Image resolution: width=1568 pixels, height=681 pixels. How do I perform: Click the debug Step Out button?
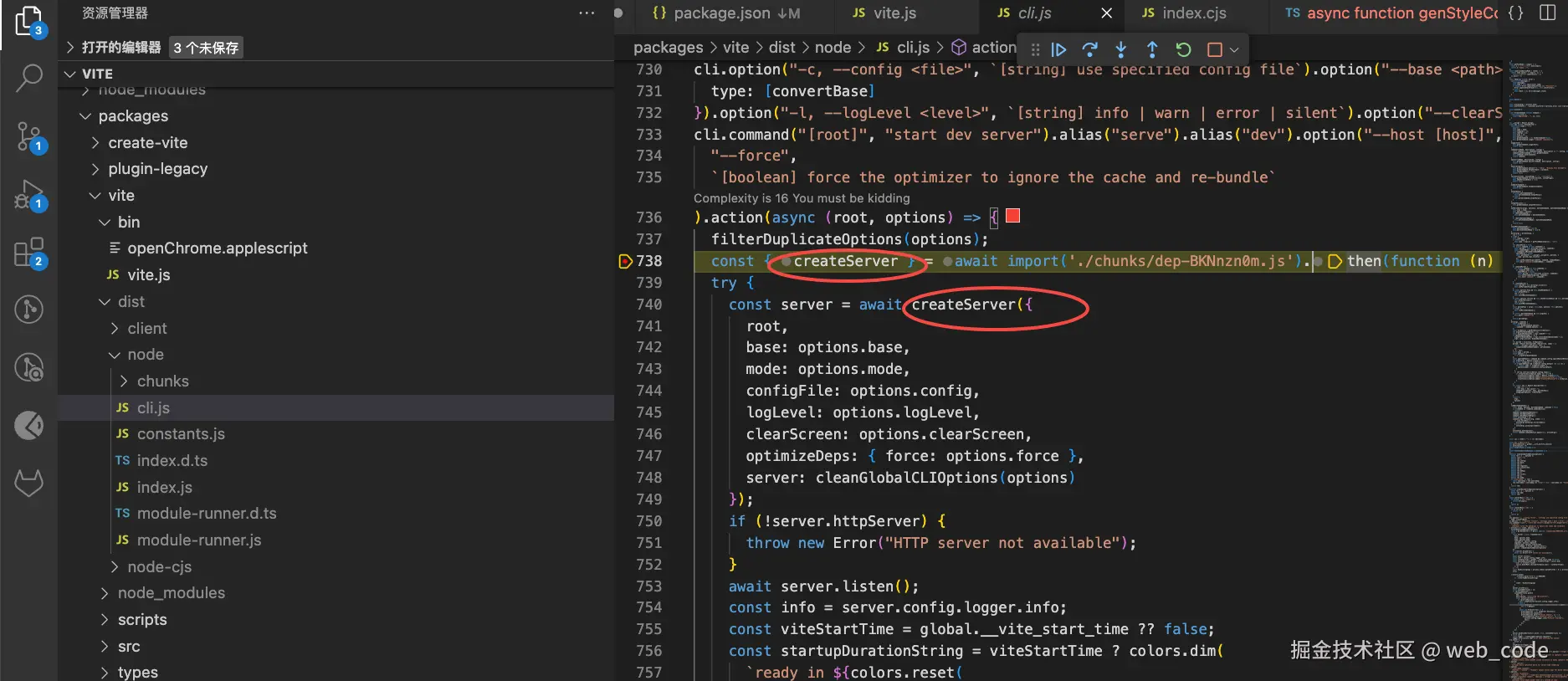tap(1152, 49)
